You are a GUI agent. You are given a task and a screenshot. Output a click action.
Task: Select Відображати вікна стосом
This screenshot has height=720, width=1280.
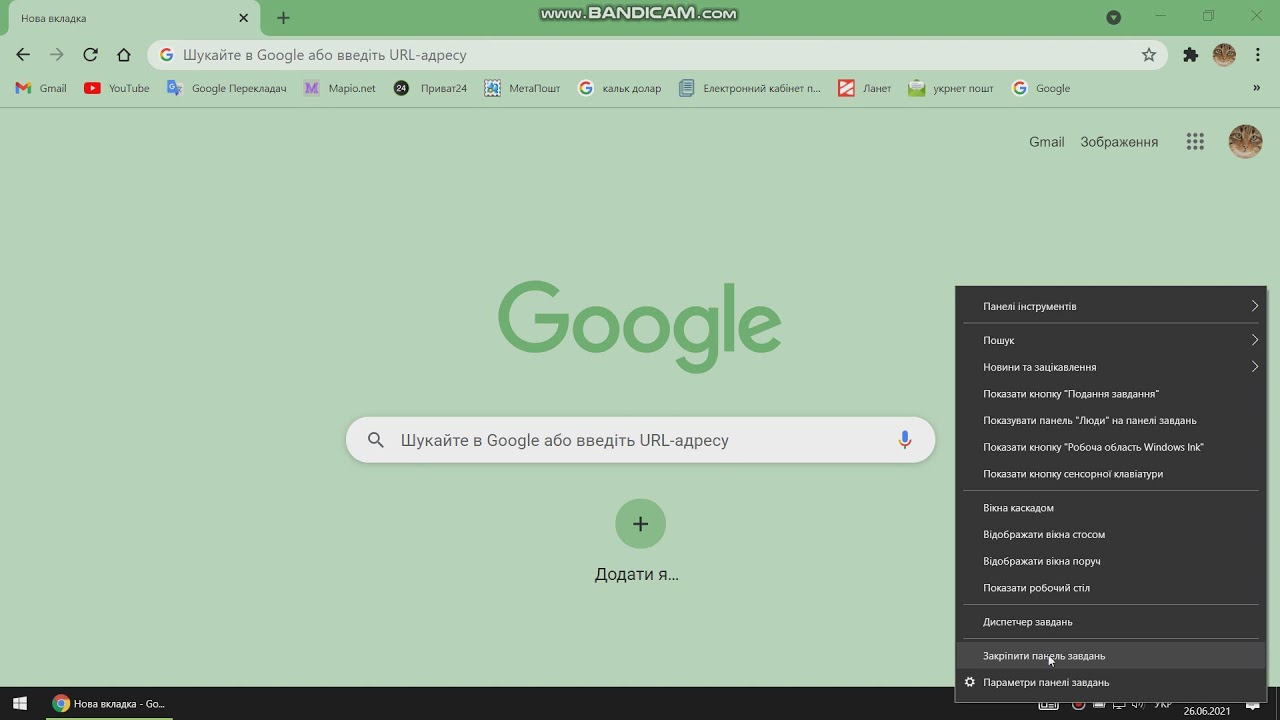point(1111,534)
